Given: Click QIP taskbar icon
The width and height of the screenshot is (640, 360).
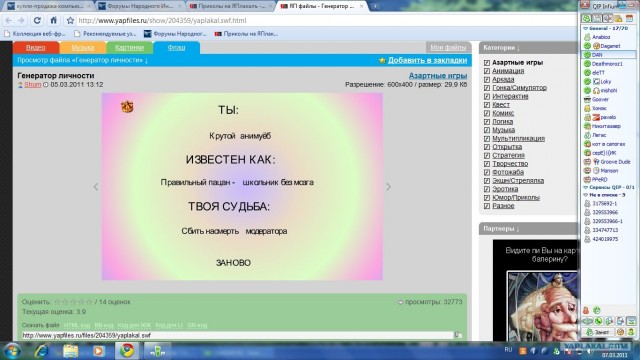Looking at the screenshot, I should pos(157,351).
